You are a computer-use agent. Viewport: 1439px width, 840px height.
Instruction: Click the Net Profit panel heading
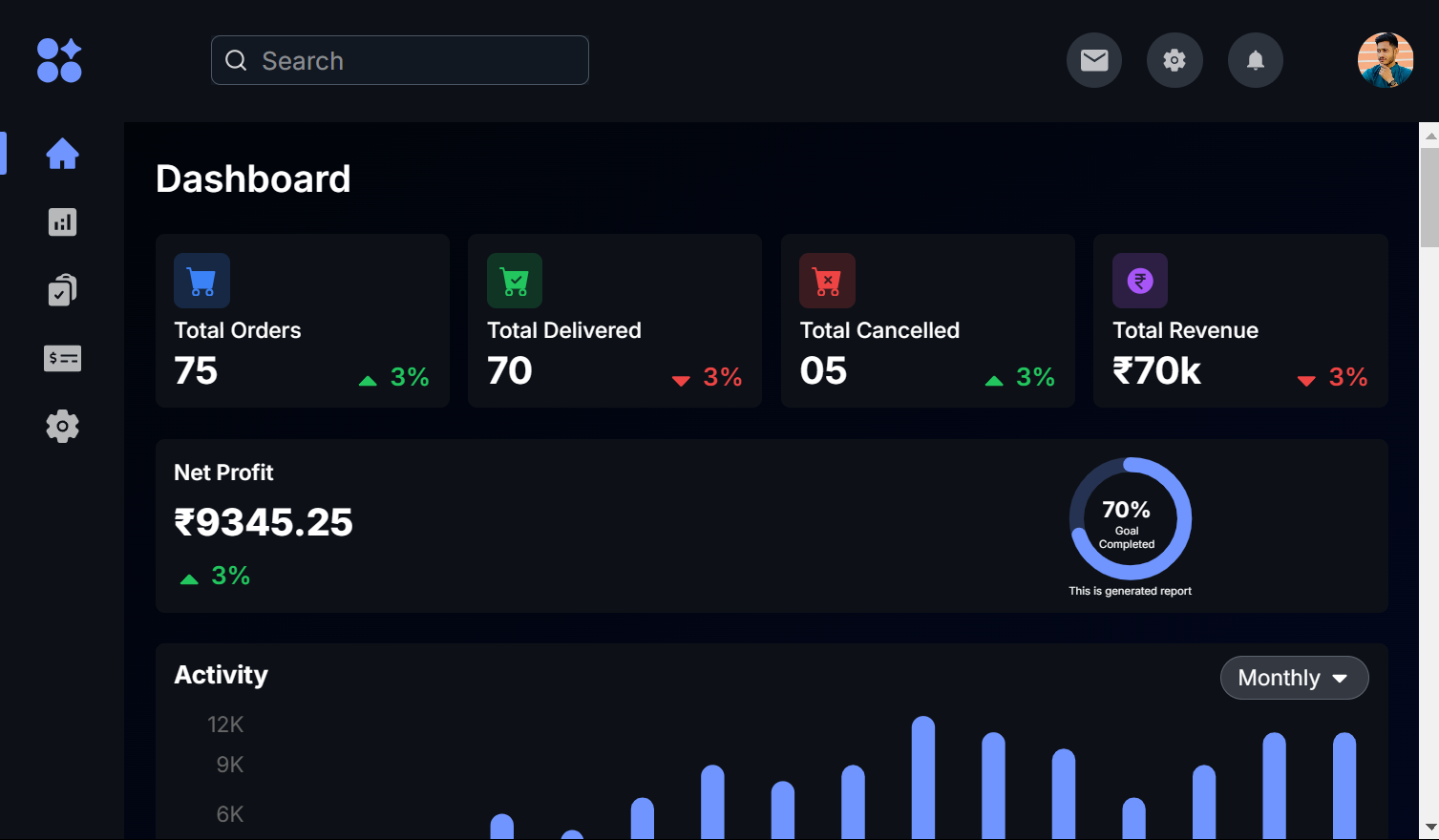[x=223, y=472]
